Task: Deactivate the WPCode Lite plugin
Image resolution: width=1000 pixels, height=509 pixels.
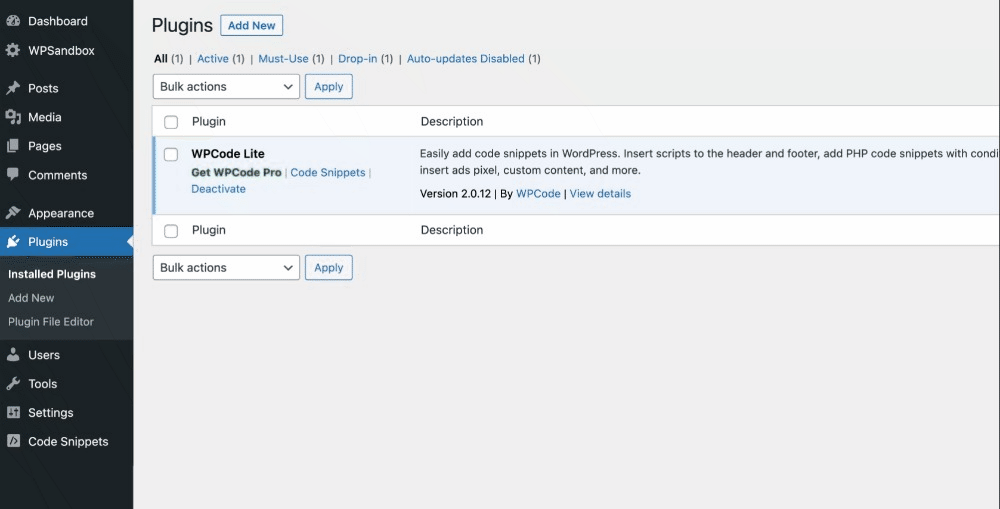Action: [x=218, y=189]
